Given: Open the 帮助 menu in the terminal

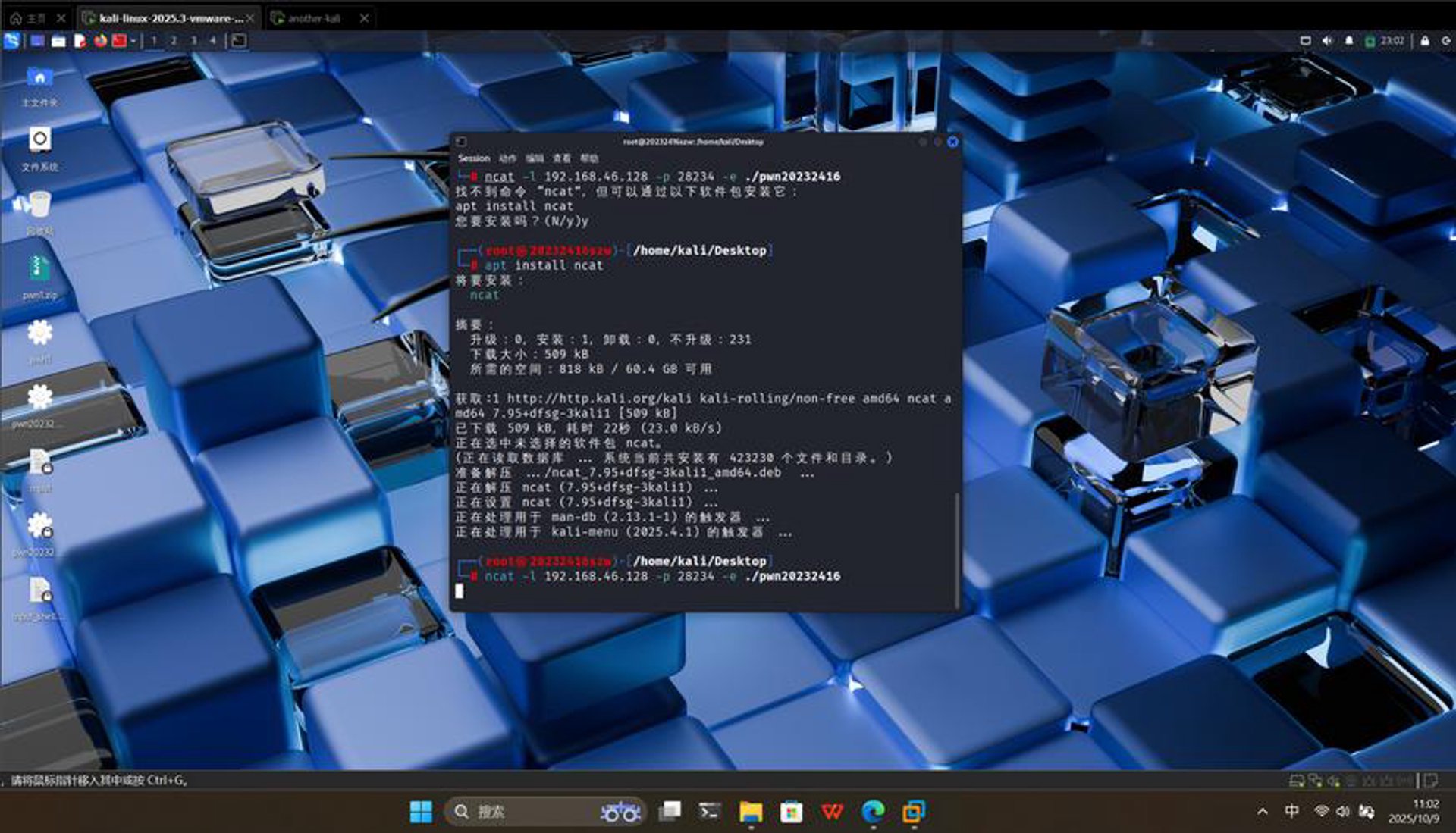Looking at the screenshot, I should 589,158.
